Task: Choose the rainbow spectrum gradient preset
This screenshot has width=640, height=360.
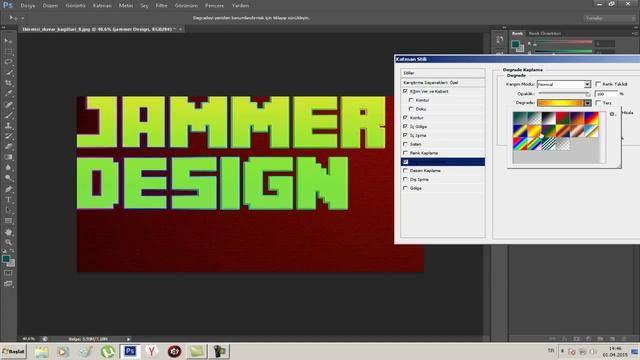Action: [x=520, y=144]
